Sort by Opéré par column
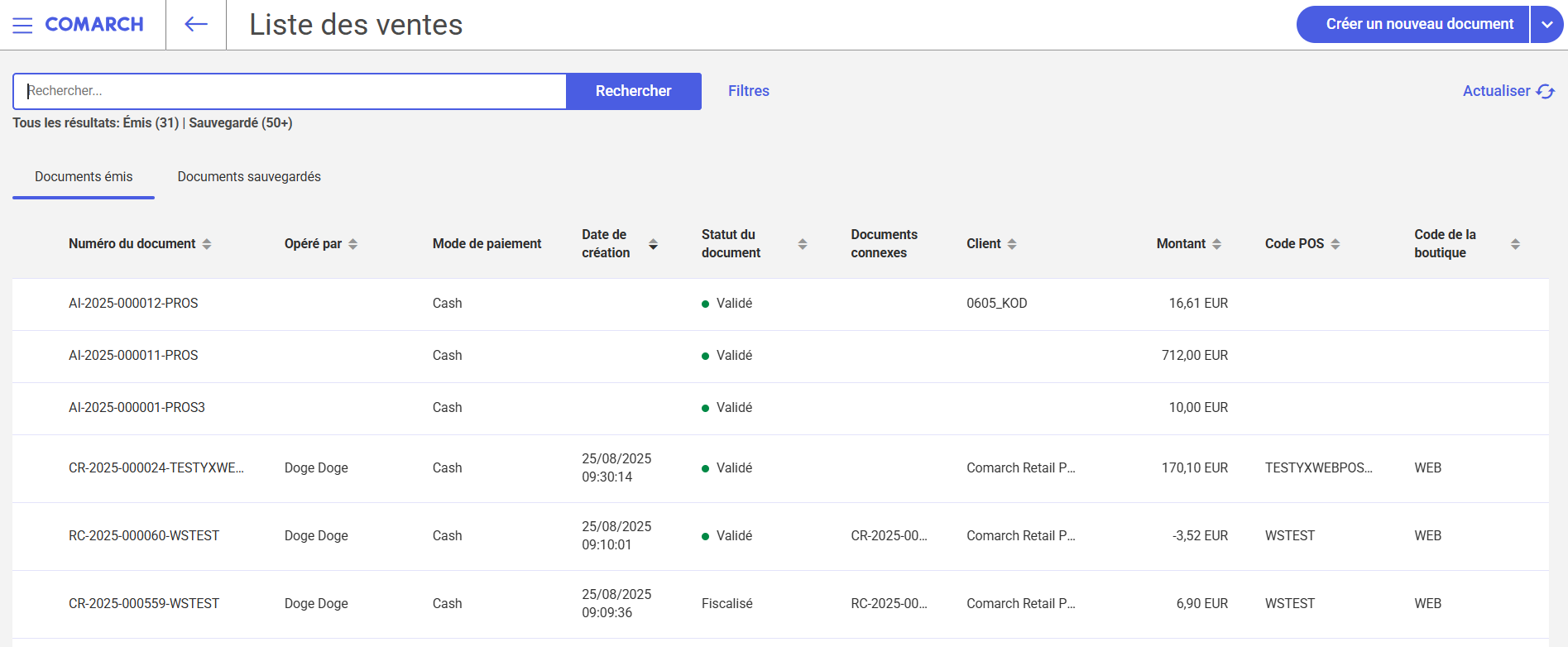 pyautogui.click(x=352, y=244)
